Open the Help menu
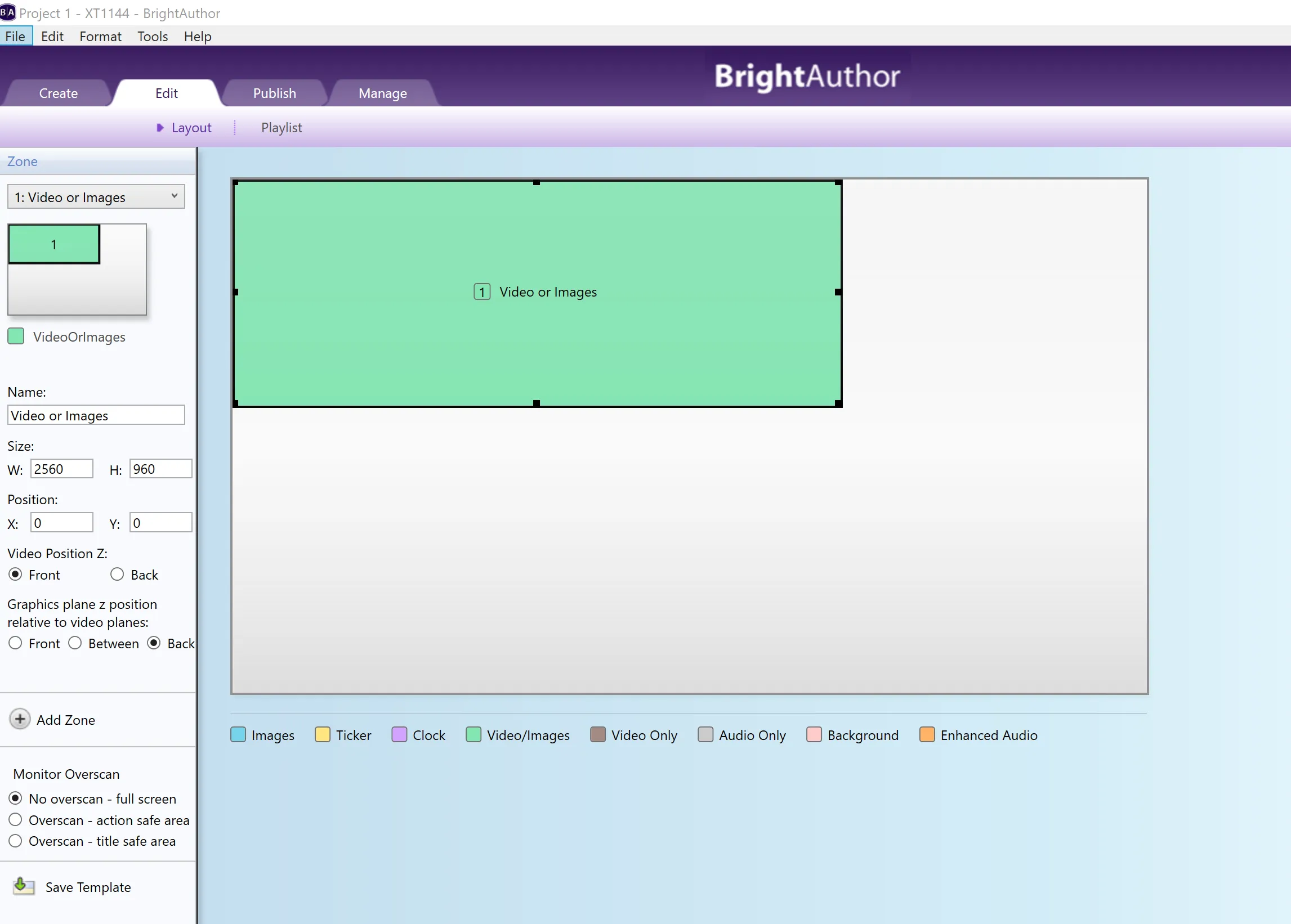The height and width of the screenshot is (924, 1291). 198,37
